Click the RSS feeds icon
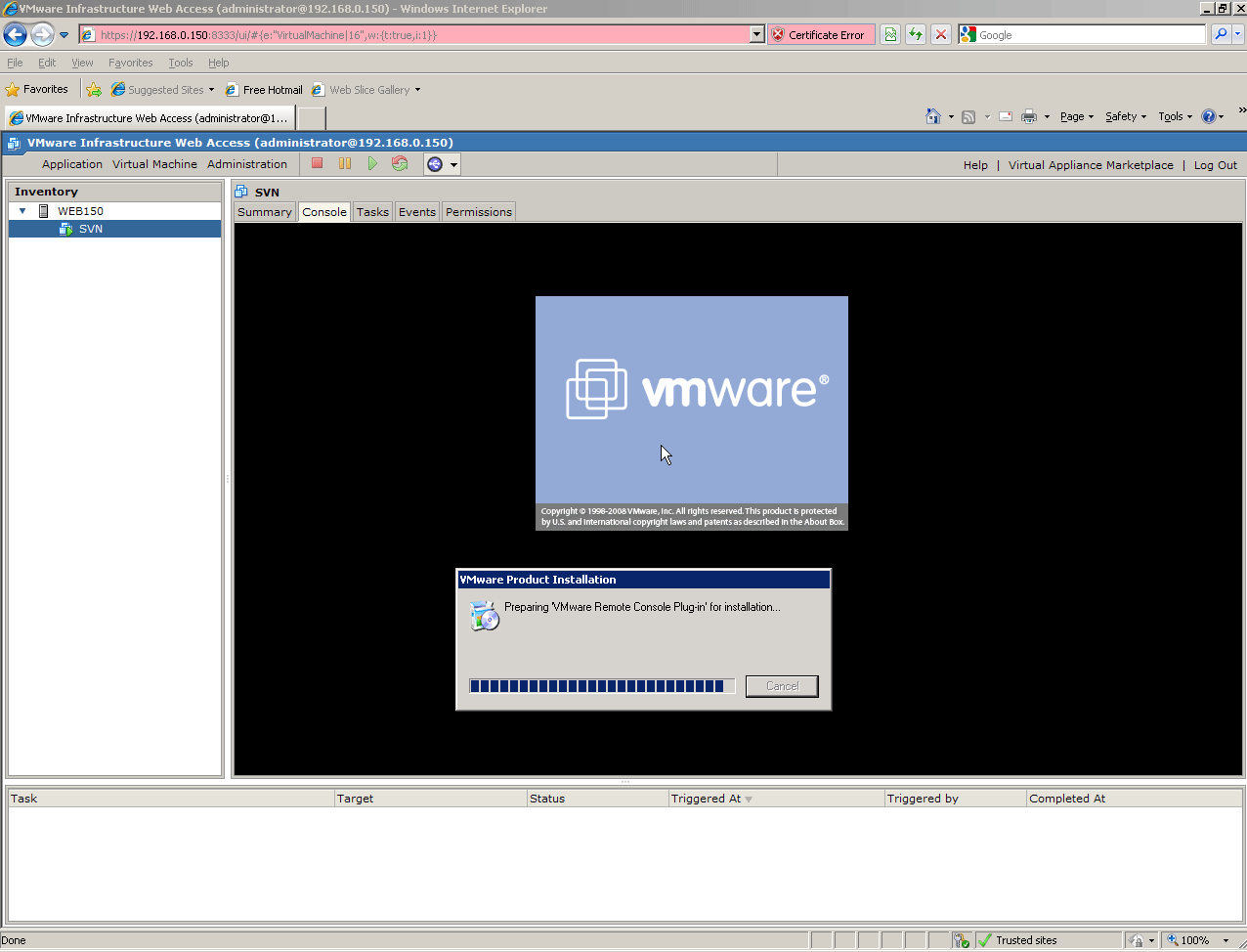This screenshot has width=1247, height=952. (968, 117)
